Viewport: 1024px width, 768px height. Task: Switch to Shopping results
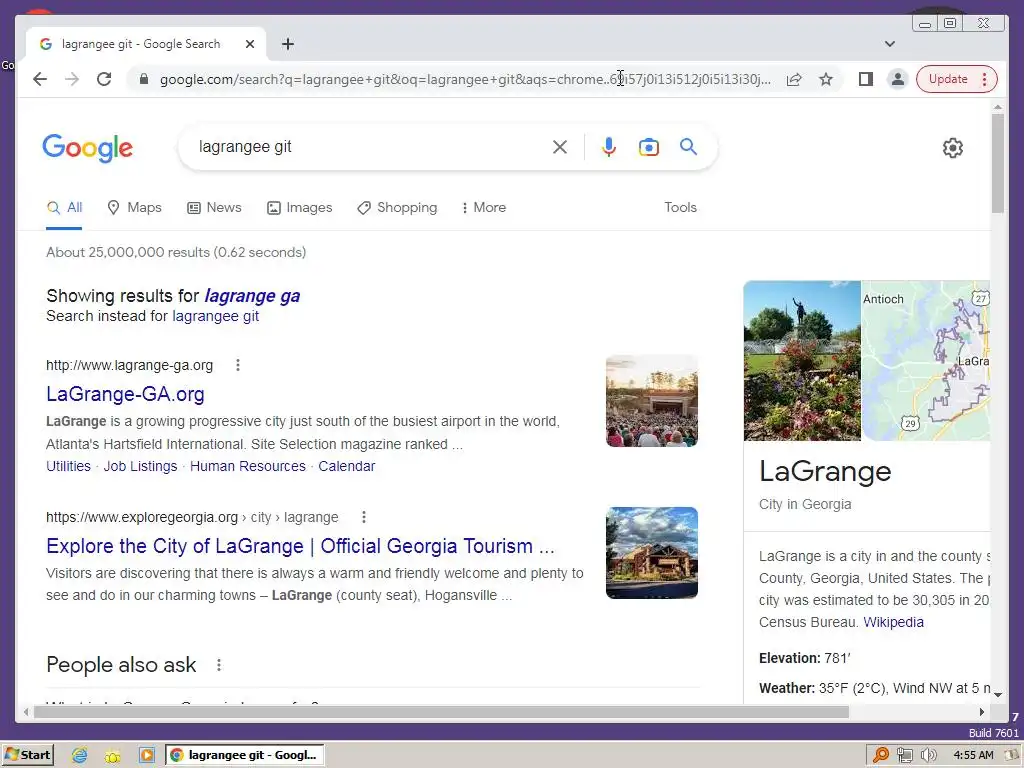click(x=397, y=208)
